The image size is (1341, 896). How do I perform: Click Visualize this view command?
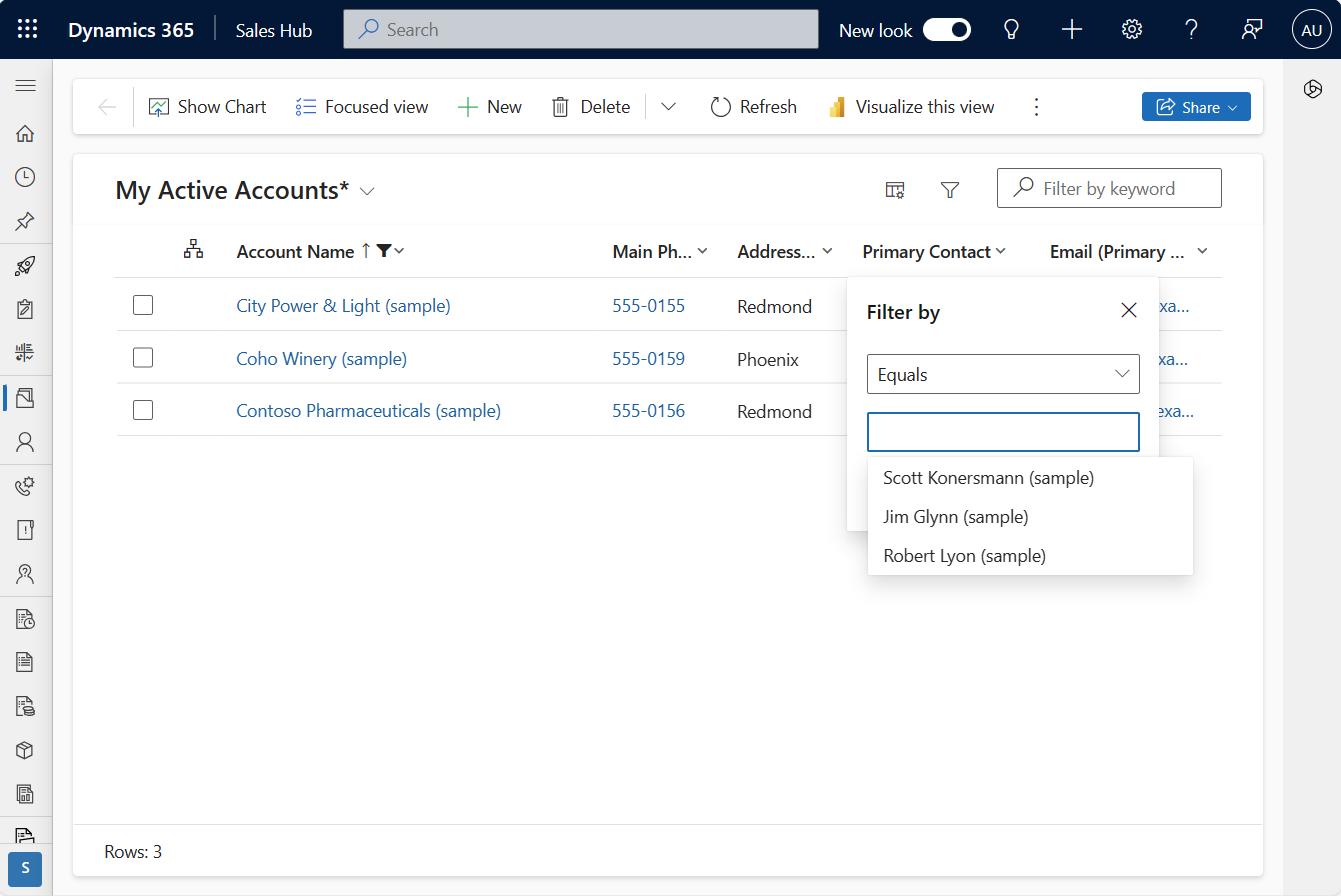click(911, 107)
